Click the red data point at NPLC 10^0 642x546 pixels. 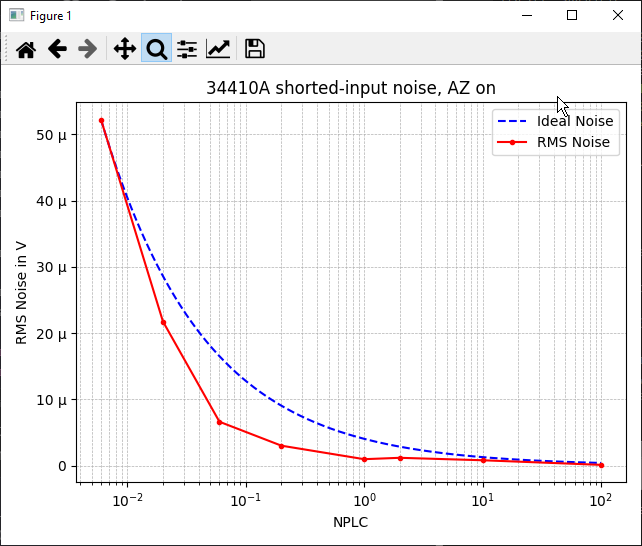click(364, 459)
